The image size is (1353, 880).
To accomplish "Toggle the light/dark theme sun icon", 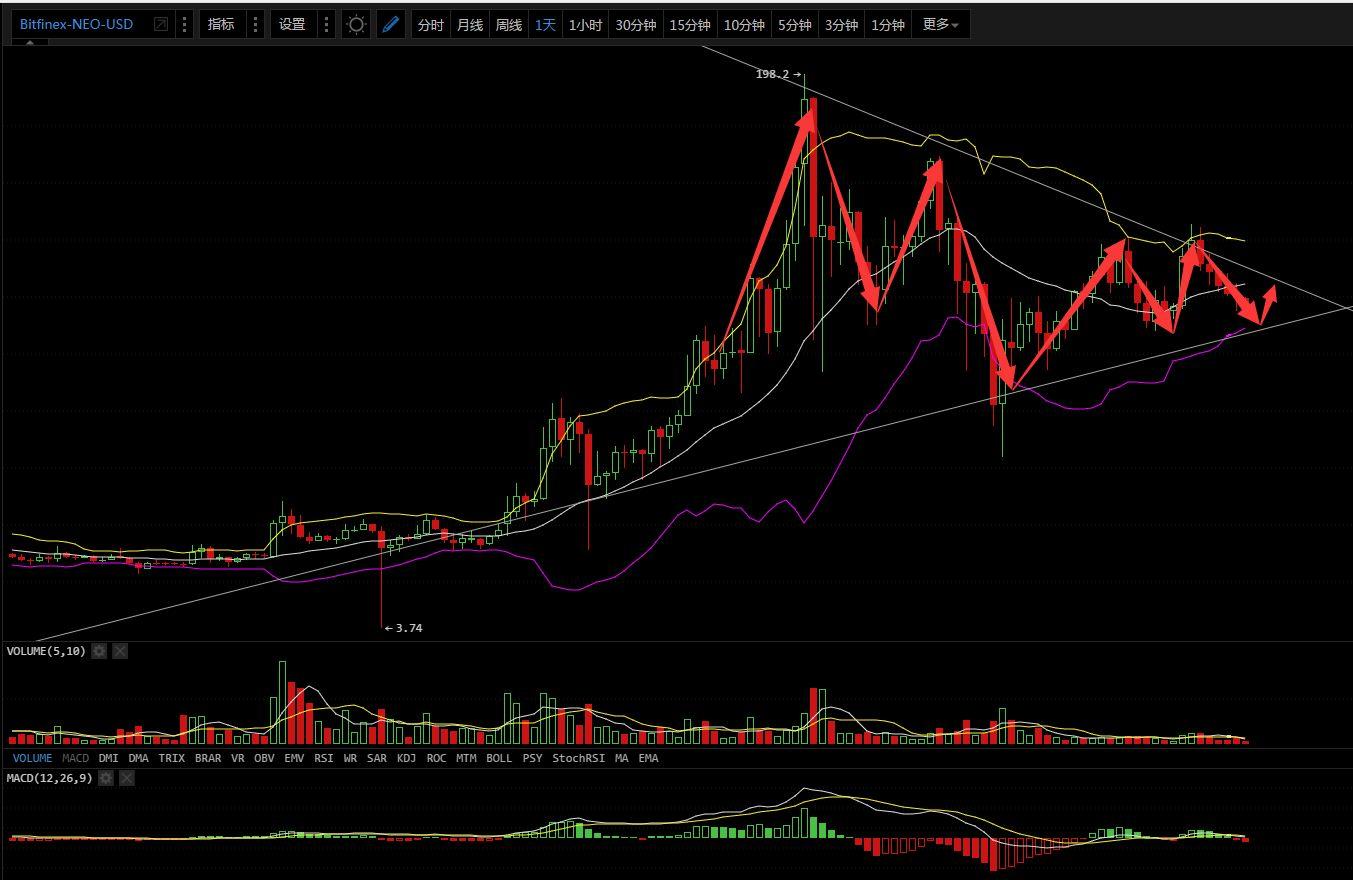I will pyautogui.click(x=356, y=24).
